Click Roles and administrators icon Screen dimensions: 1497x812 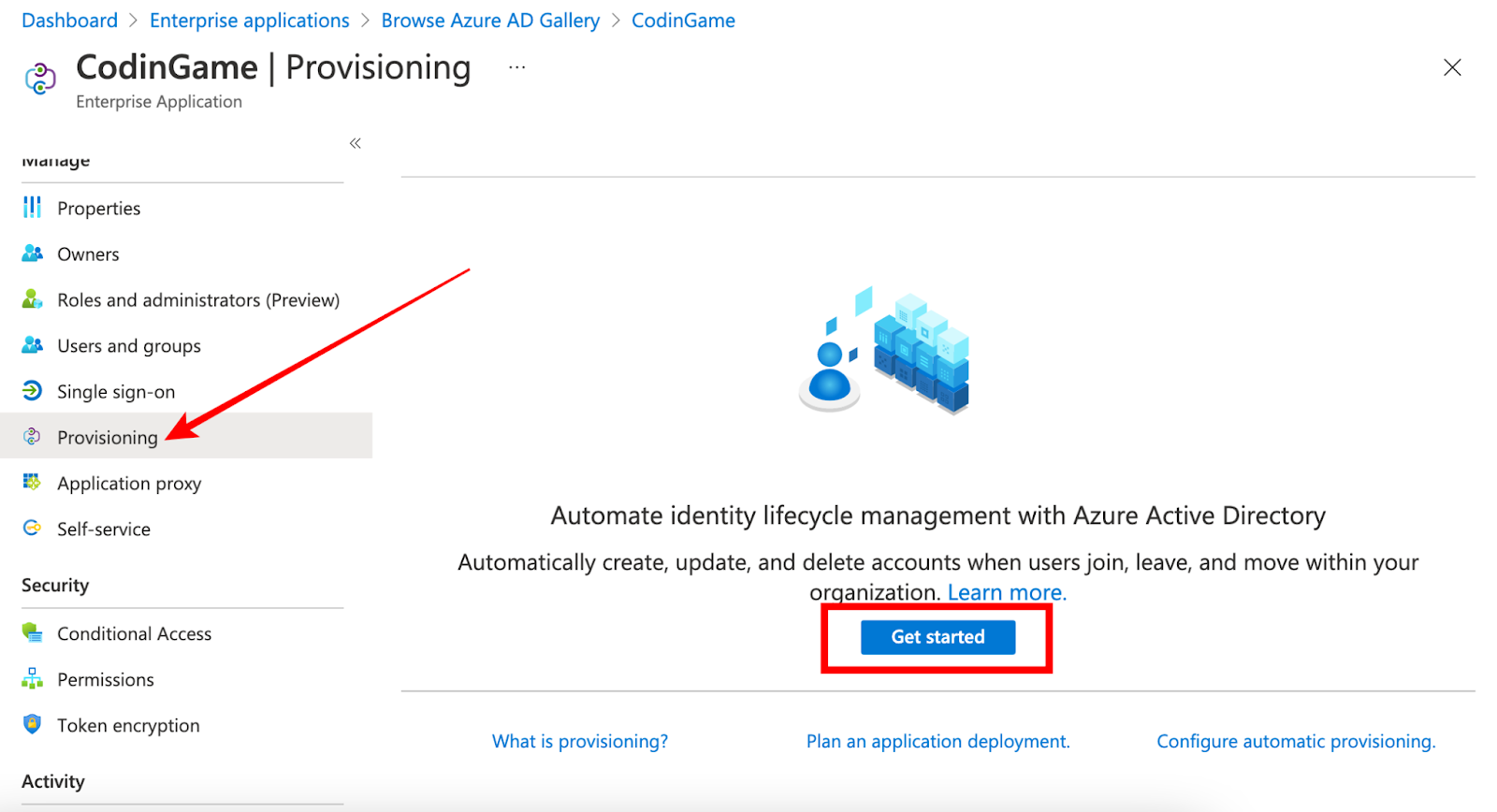[x=32, y=298]
